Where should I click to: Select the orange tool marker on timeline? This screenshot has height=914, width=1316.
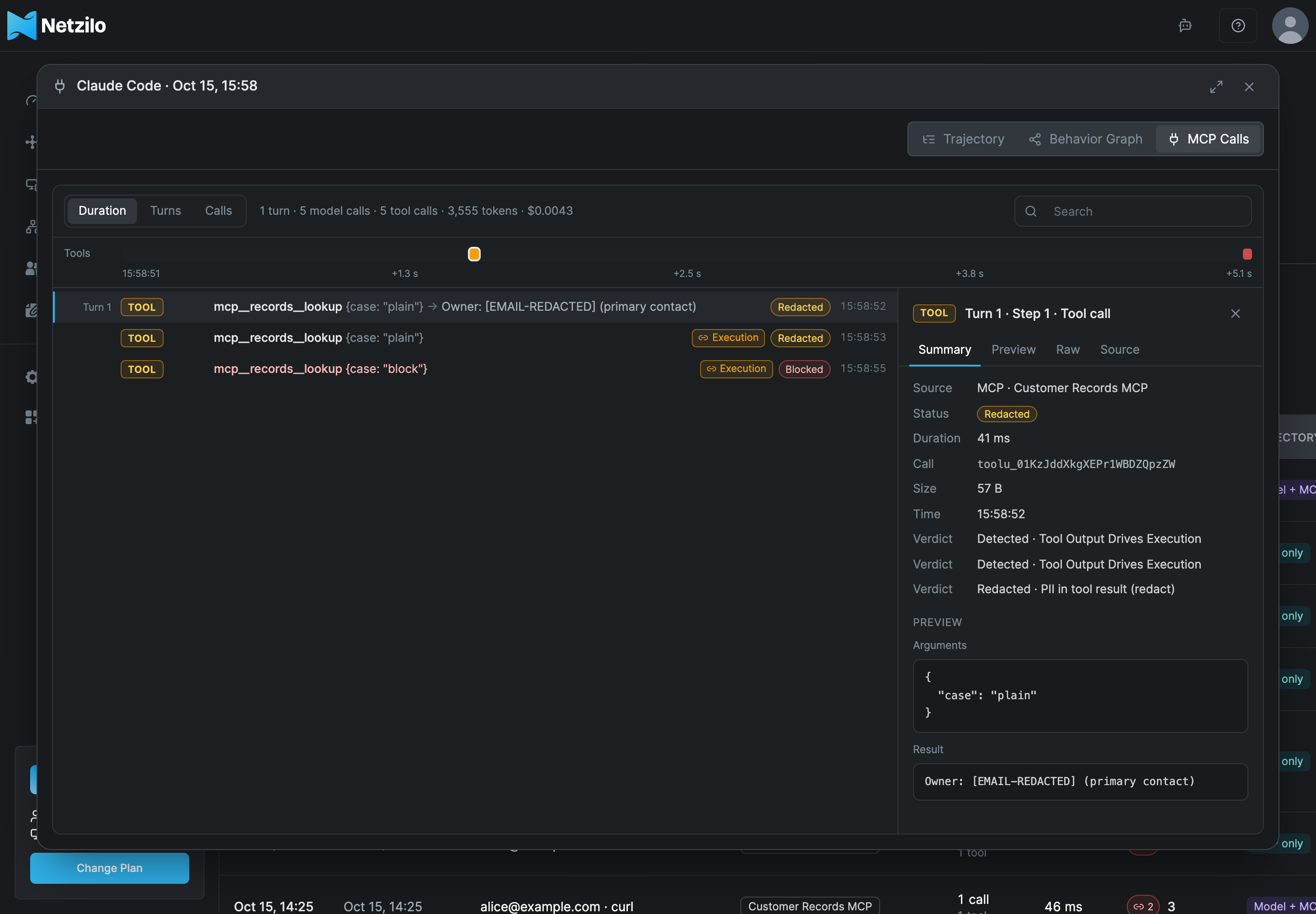click(473, 254)
